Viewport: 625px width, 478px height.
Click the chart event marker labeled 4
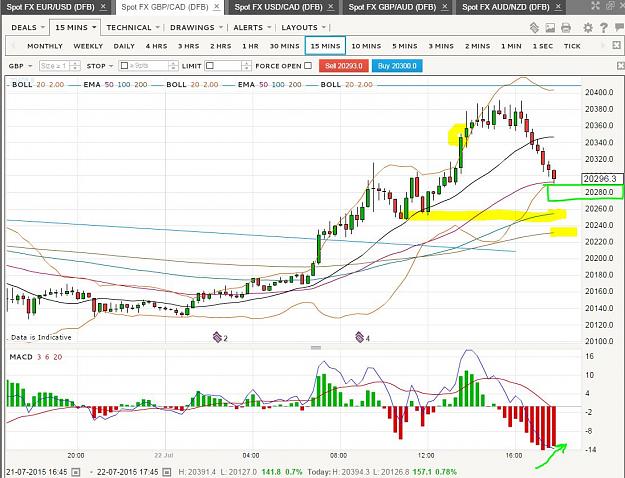(x=362, y=338)
